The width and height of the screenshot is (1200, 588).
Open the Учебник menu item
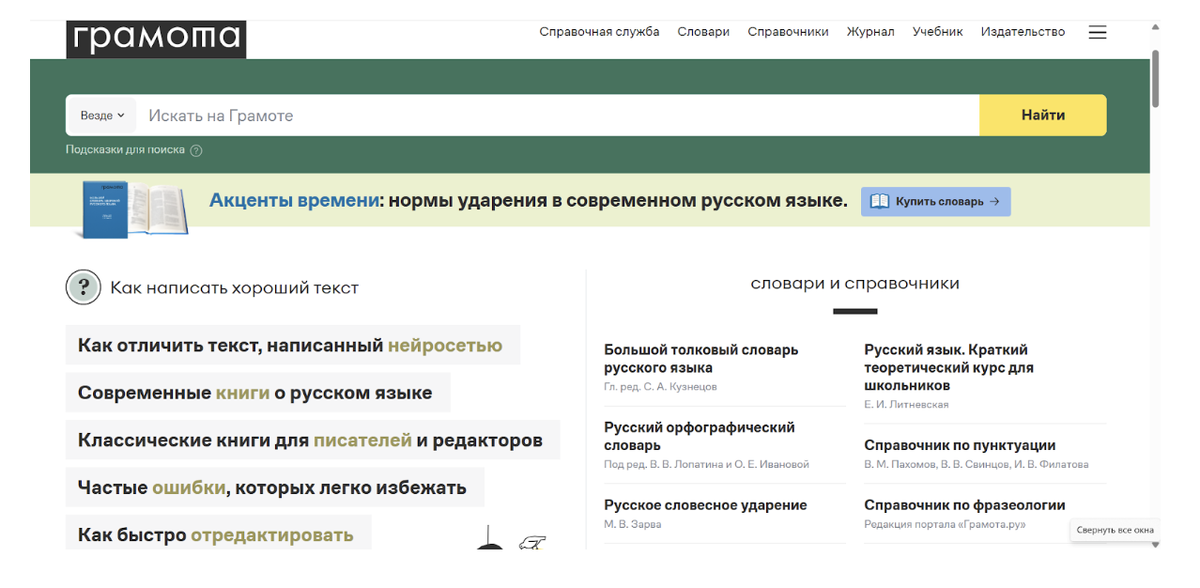click(x=937, y=32)
